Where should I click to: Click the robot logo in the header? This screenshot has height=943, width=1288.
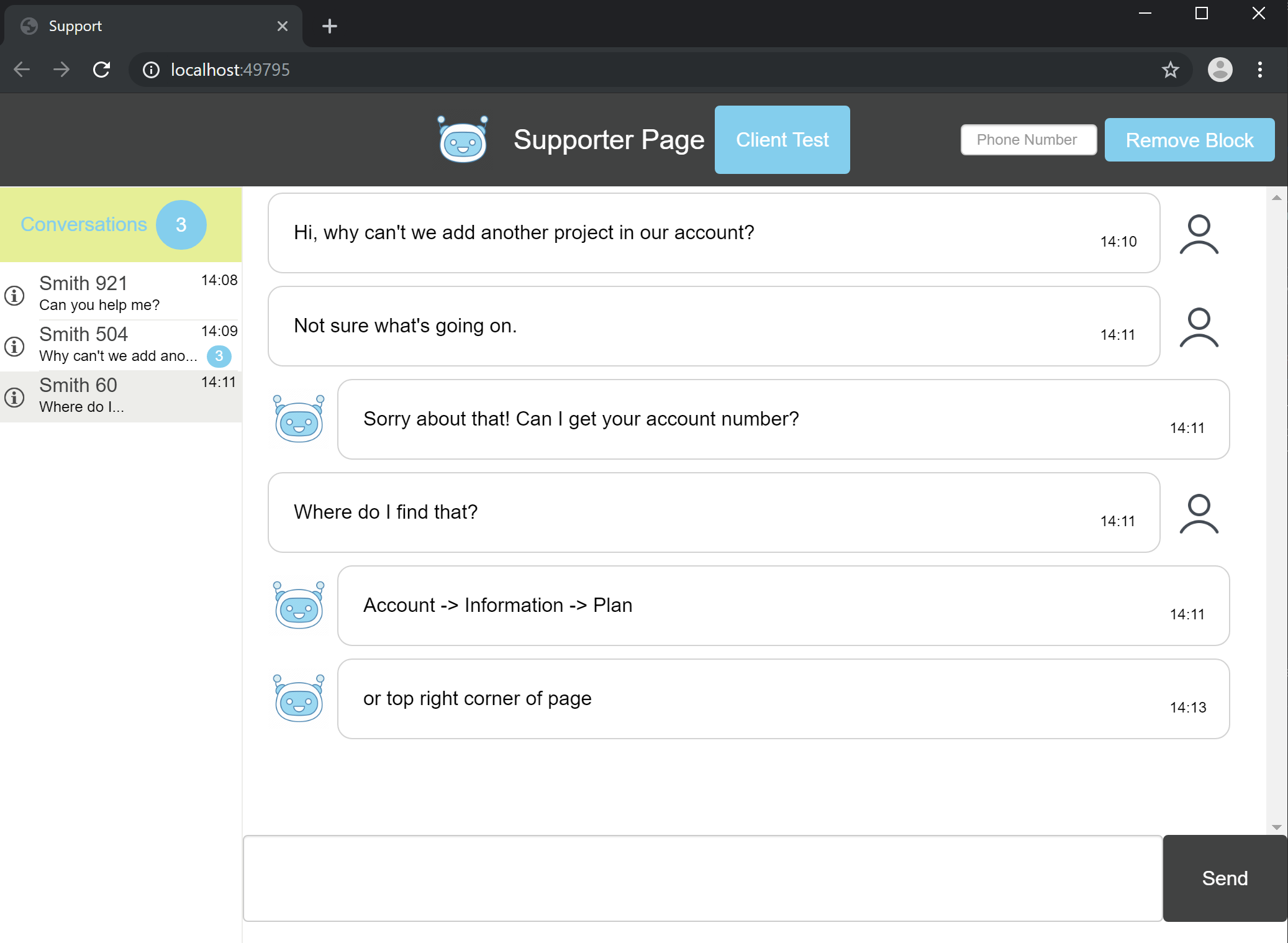tap(463, 140)
